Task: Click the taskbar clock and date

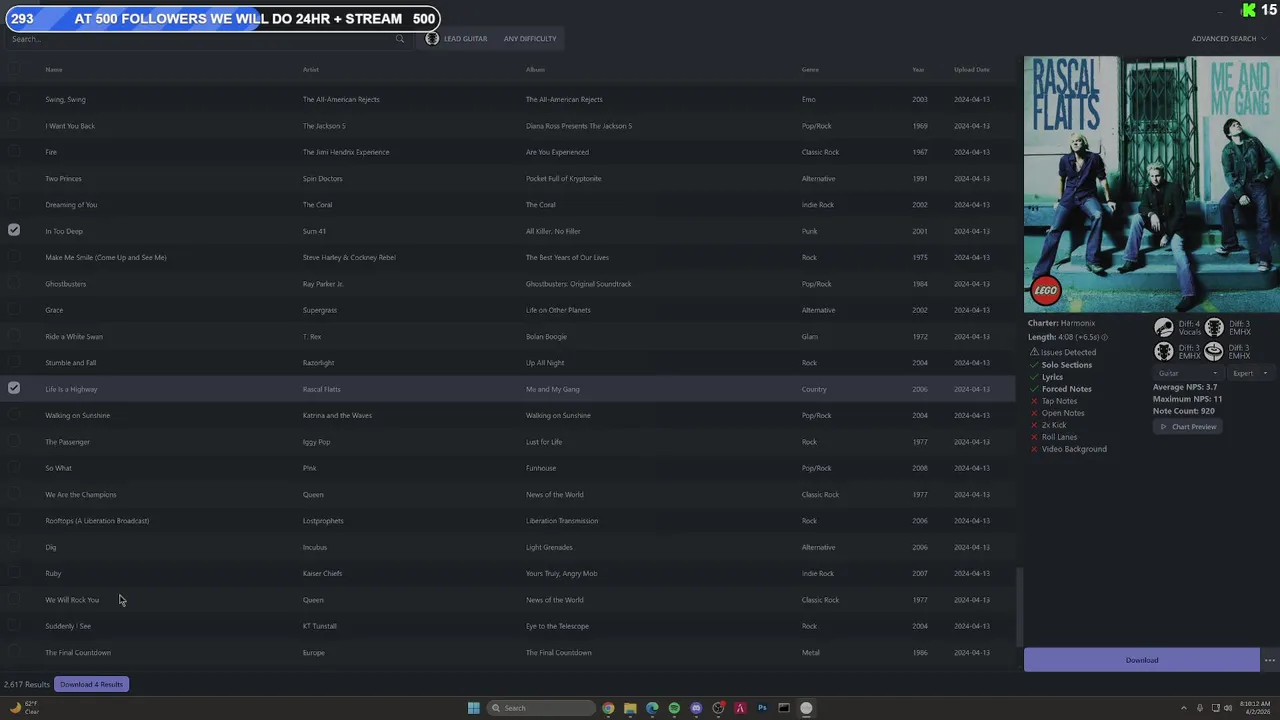Action: click(1256, 708)
